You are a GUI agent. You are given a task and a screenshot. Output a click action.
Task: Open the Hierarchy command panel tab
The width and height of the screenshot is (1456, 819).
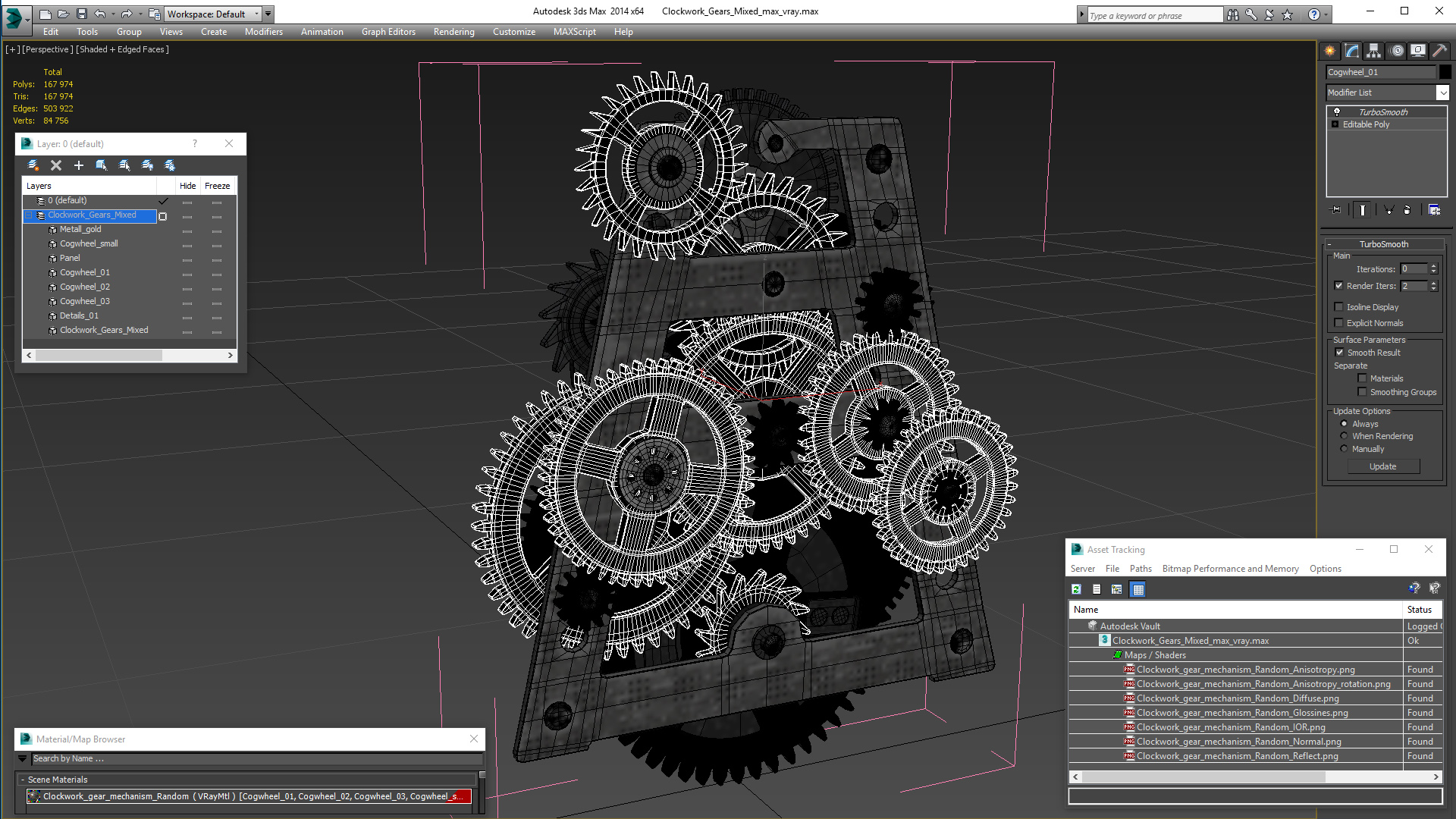pos(1374,51)
